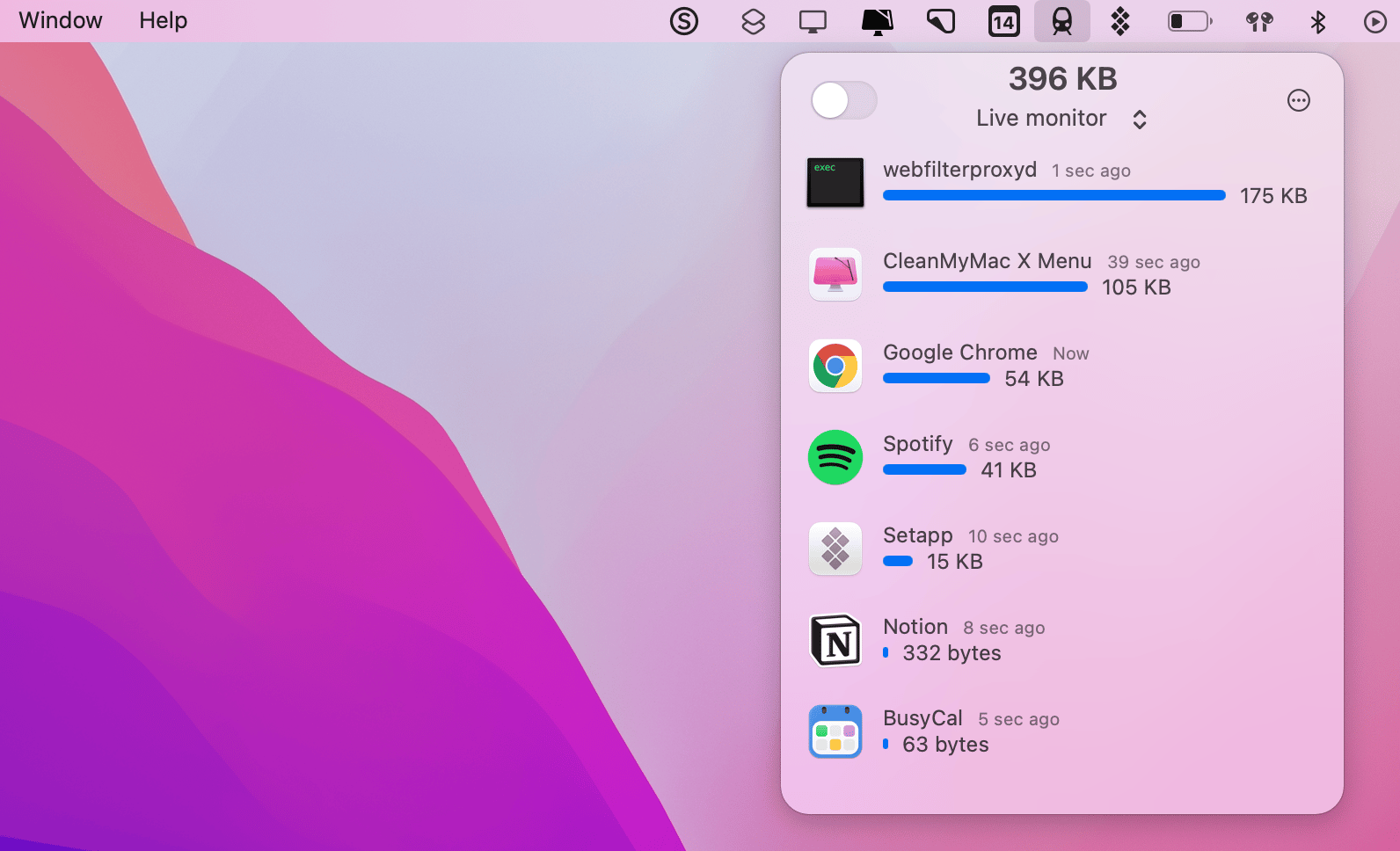Click the Setapp usage bar
This screenshot has width=1400, height=851.
tap(898, 561)
